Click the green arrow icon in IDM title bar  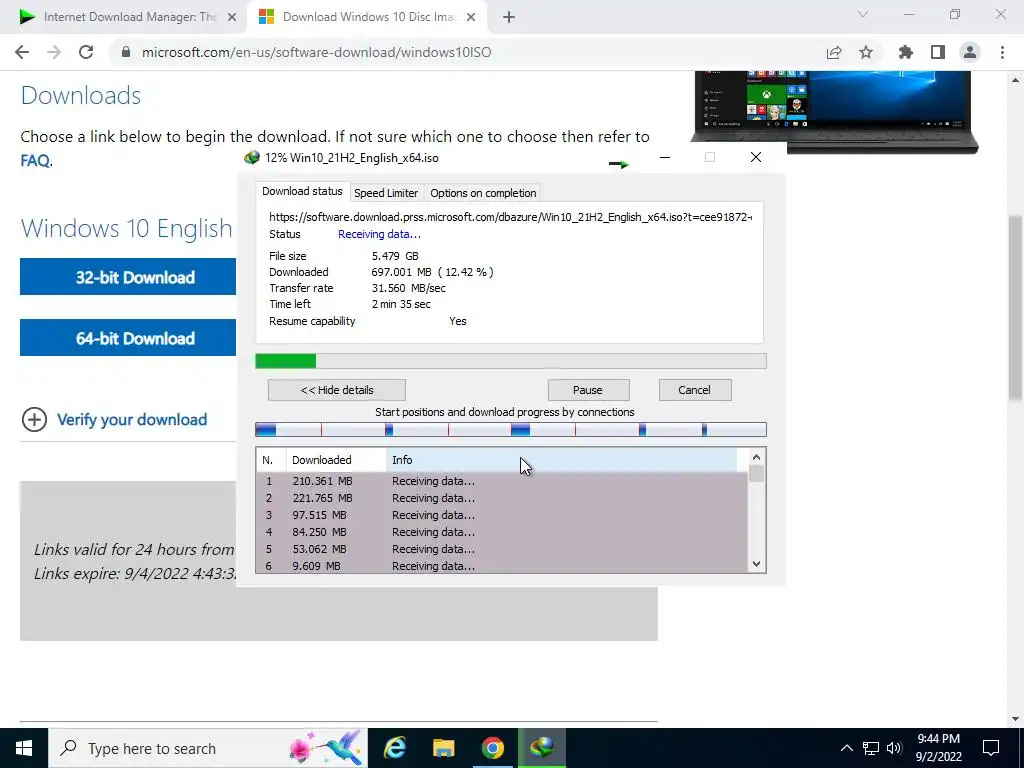pyautogui.click(x=618, y=163)
